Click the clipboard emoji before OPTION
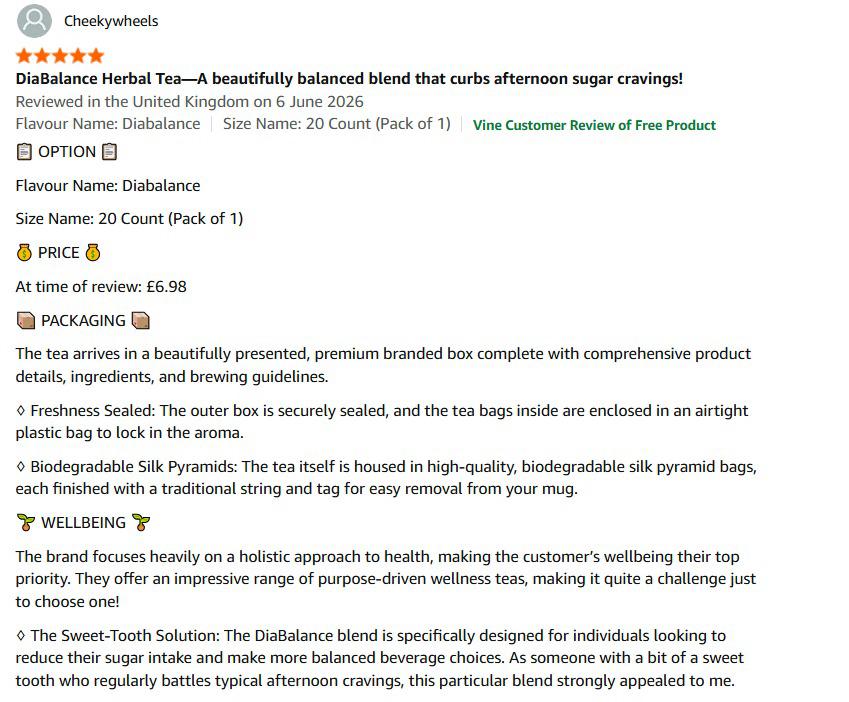Viewport: 849px width, 702px height. [24, 152]
